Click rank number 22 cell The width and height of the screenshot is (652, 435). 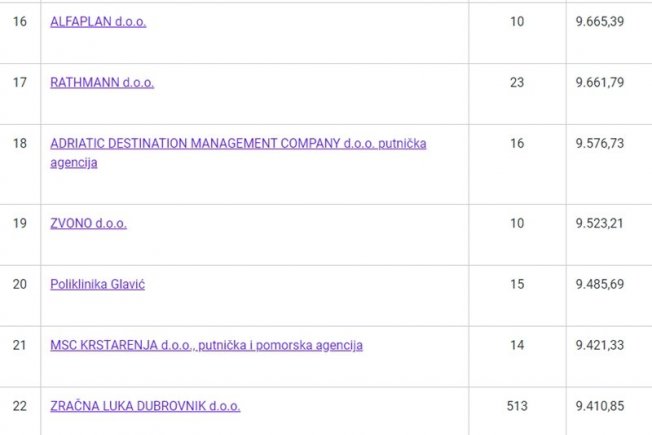click(x=20, y=406)
